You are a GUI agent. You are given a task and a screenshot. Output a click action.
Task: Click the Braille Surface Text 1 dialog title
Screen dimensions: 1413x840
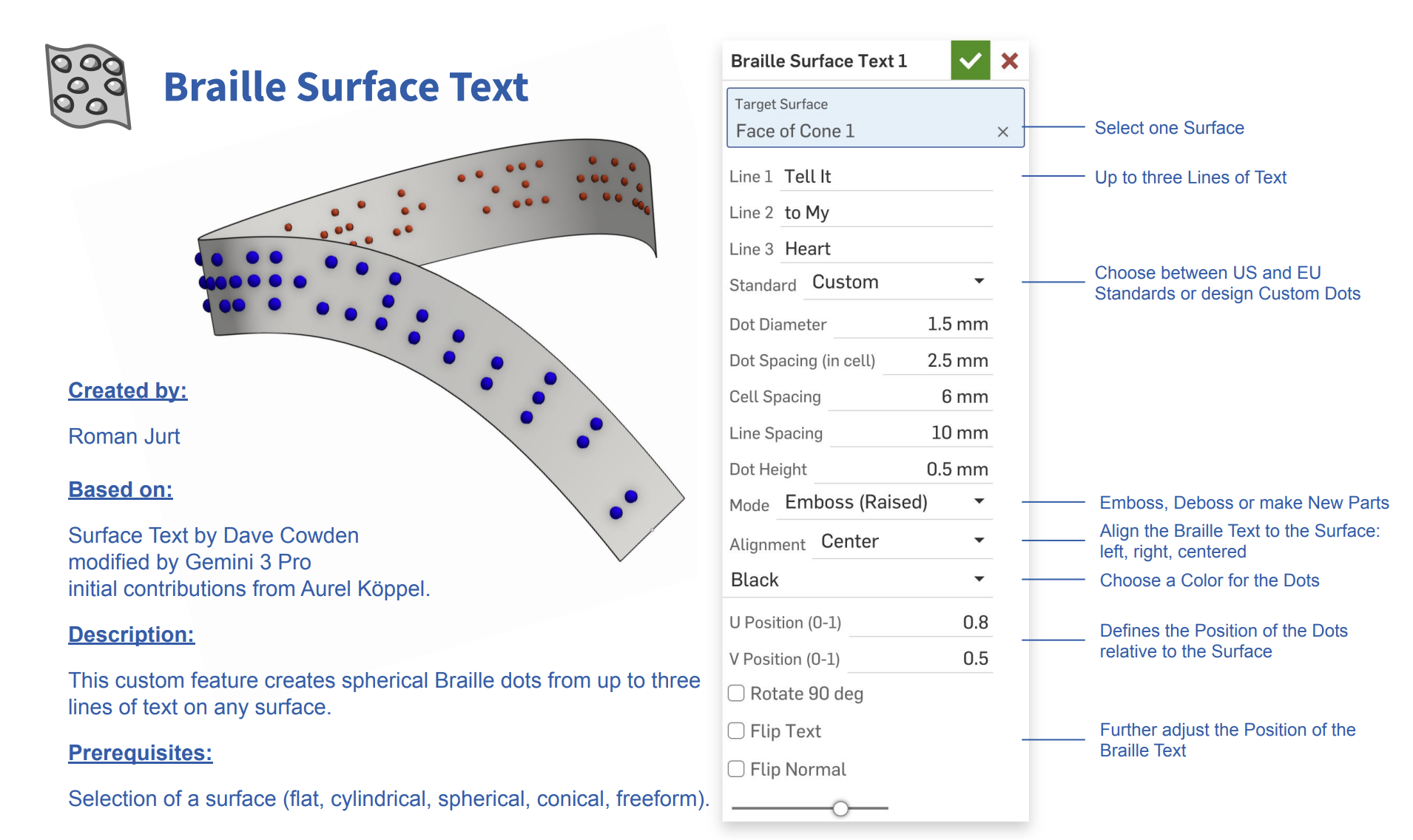tap(819, 61)
